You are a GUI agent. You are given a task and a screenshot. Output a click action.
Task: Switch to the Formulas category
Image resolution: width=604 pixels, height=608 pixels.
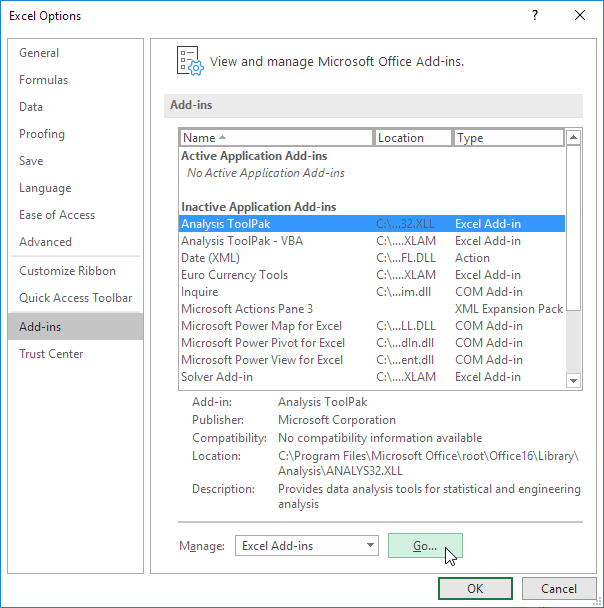point(44,80)
